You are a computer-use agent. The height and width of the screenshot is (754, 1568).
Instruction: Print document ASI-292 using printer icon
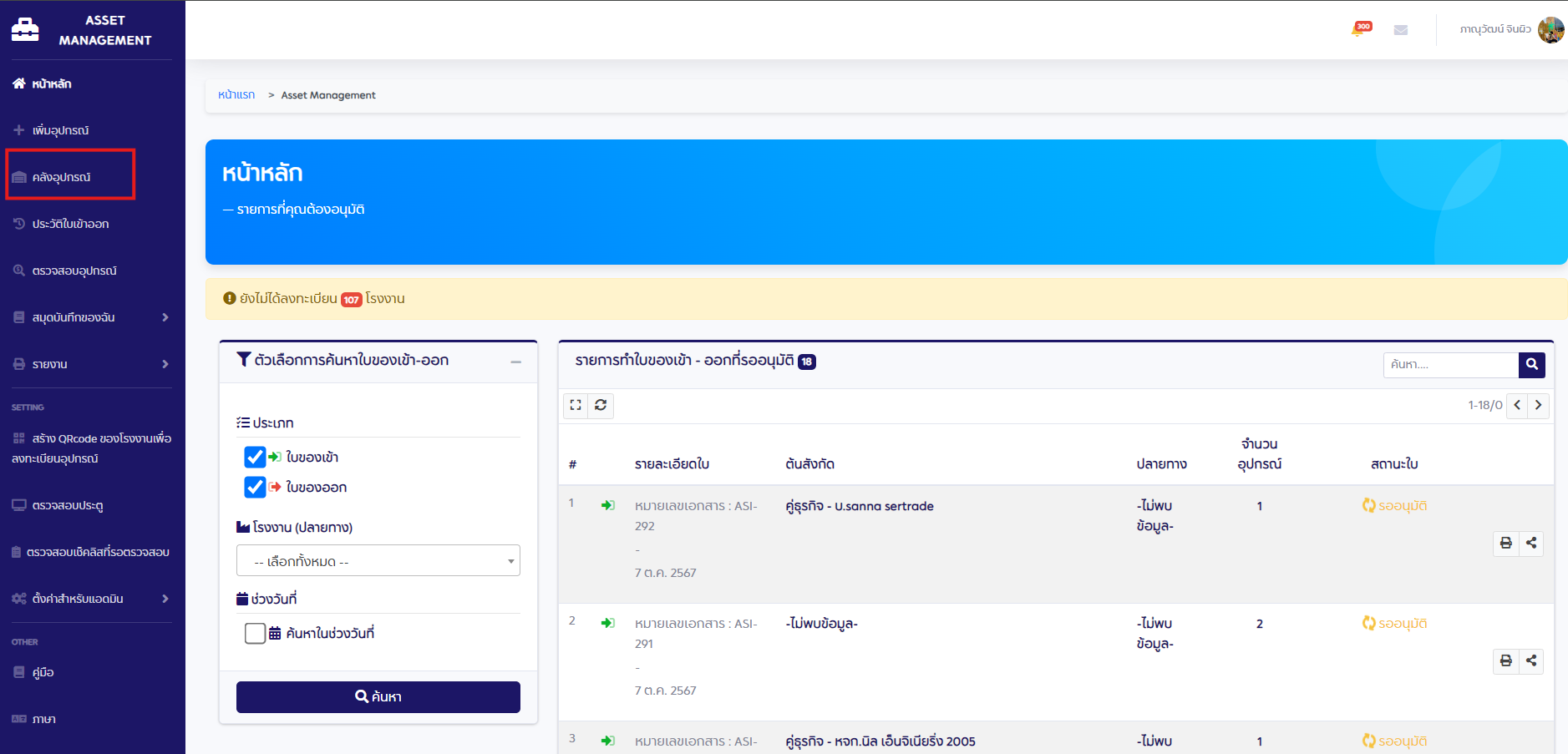[1505, 543]
